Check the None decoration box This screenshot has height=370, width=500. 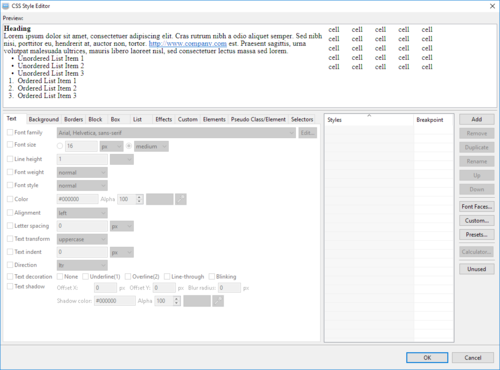[60, 277]
